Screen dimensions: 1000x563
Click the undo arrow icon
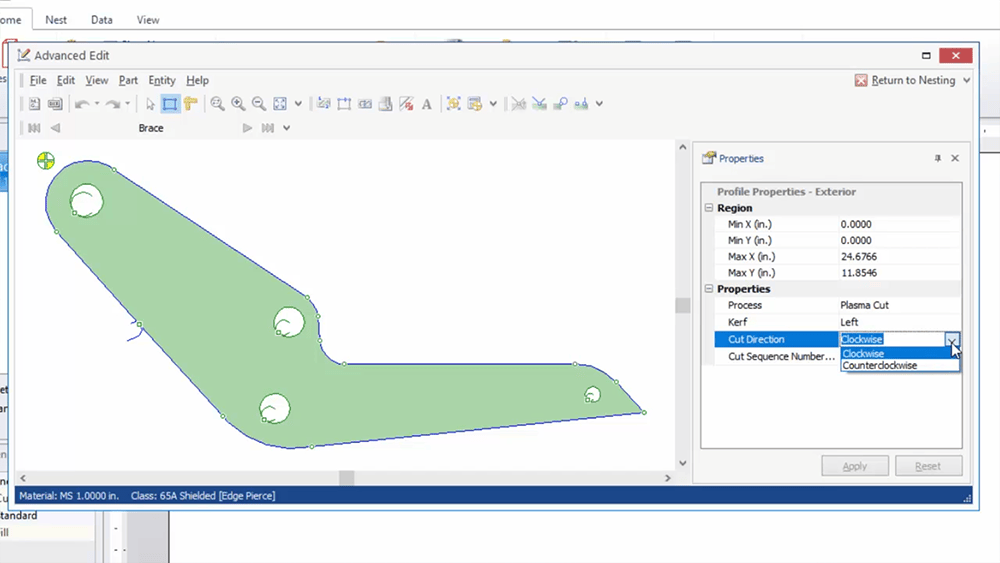click(x=82, y=104)
